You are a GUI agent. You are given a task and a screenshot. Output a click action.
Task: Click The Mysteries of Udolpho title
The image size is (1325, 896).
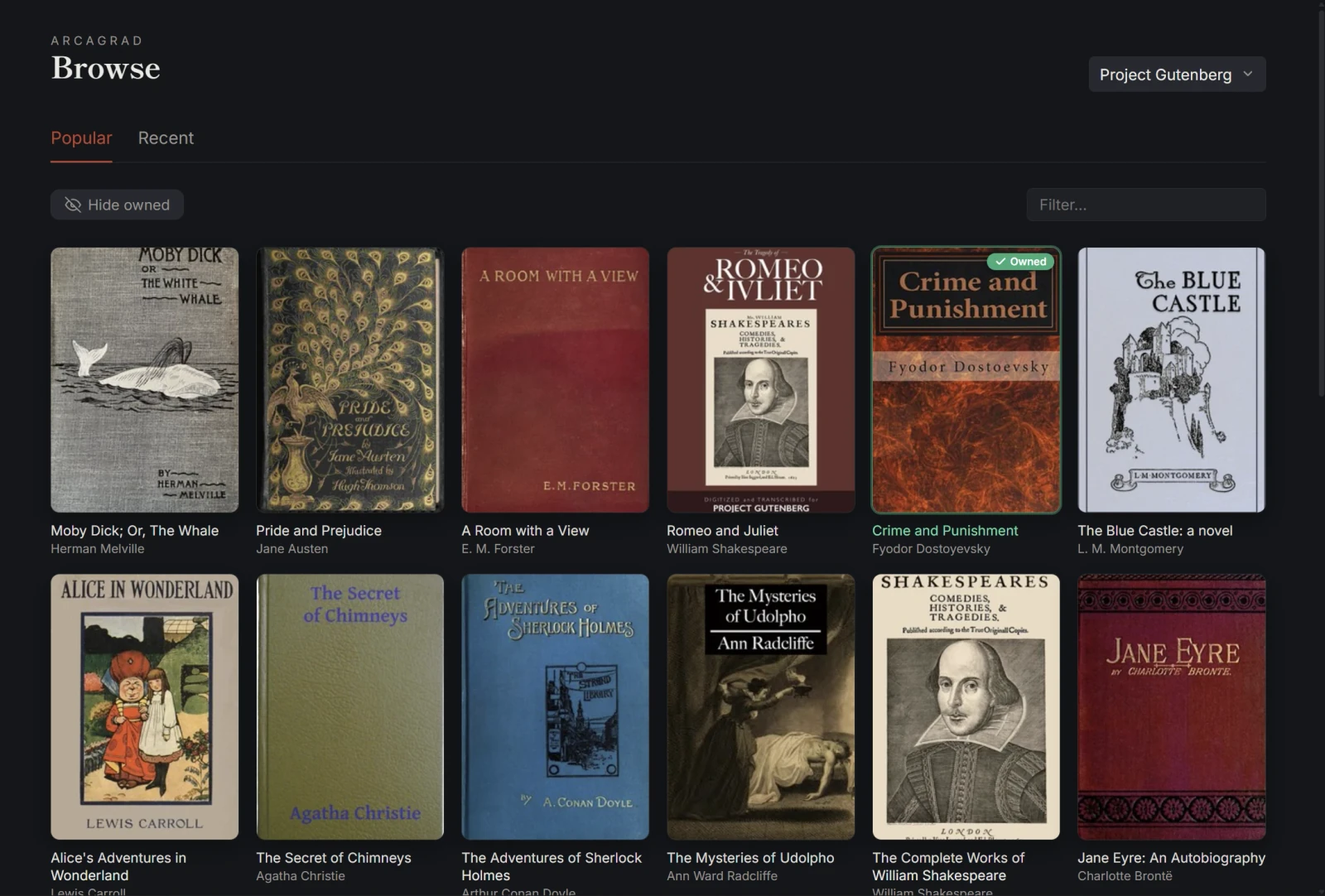coord(750,858)
